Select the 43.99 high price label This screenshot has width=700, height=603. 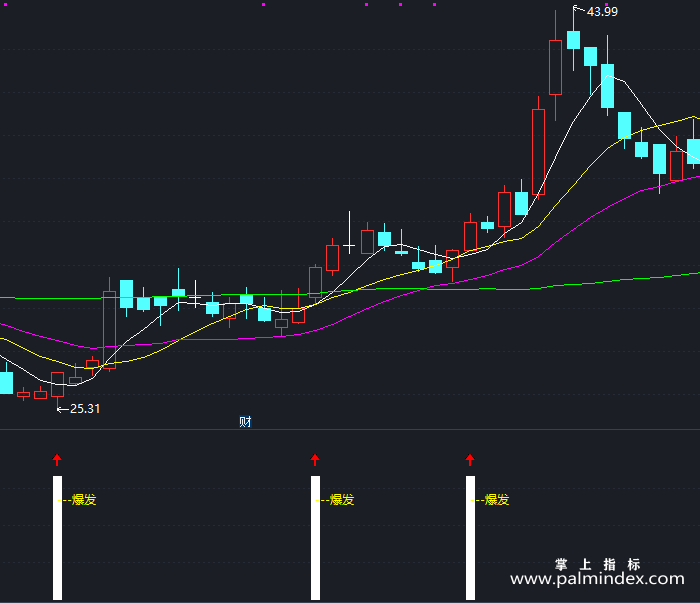pos(602,12)
